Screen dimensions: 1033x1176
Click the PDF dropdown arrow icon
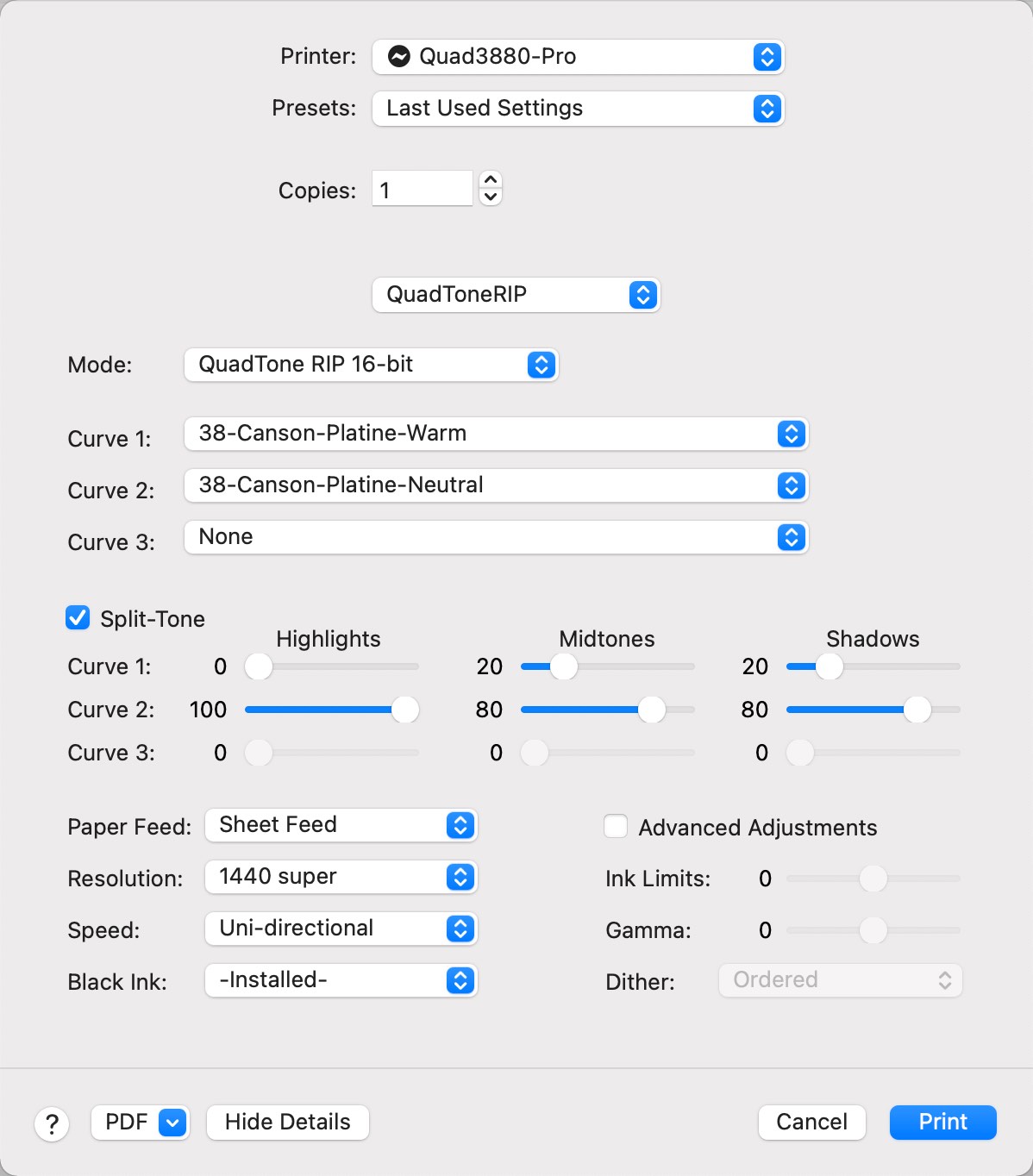[172, 1123]
